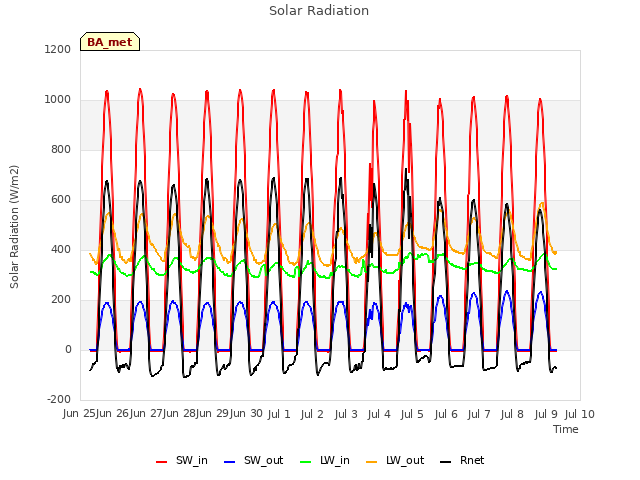Click the Jul 1 x-axis tick label
The image size is (640, 480).
[279, 414]
